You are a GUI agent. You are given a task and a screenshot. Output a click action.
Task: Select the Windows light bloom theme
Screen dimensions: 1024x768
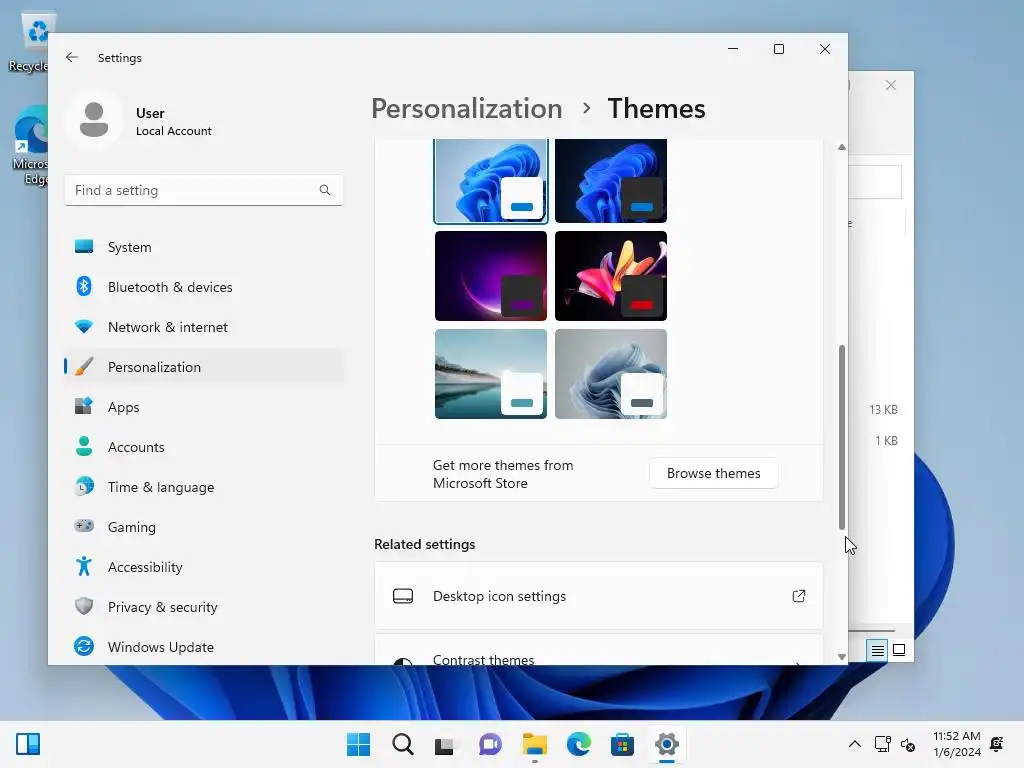pyautogui.click(x=490, y=180)
